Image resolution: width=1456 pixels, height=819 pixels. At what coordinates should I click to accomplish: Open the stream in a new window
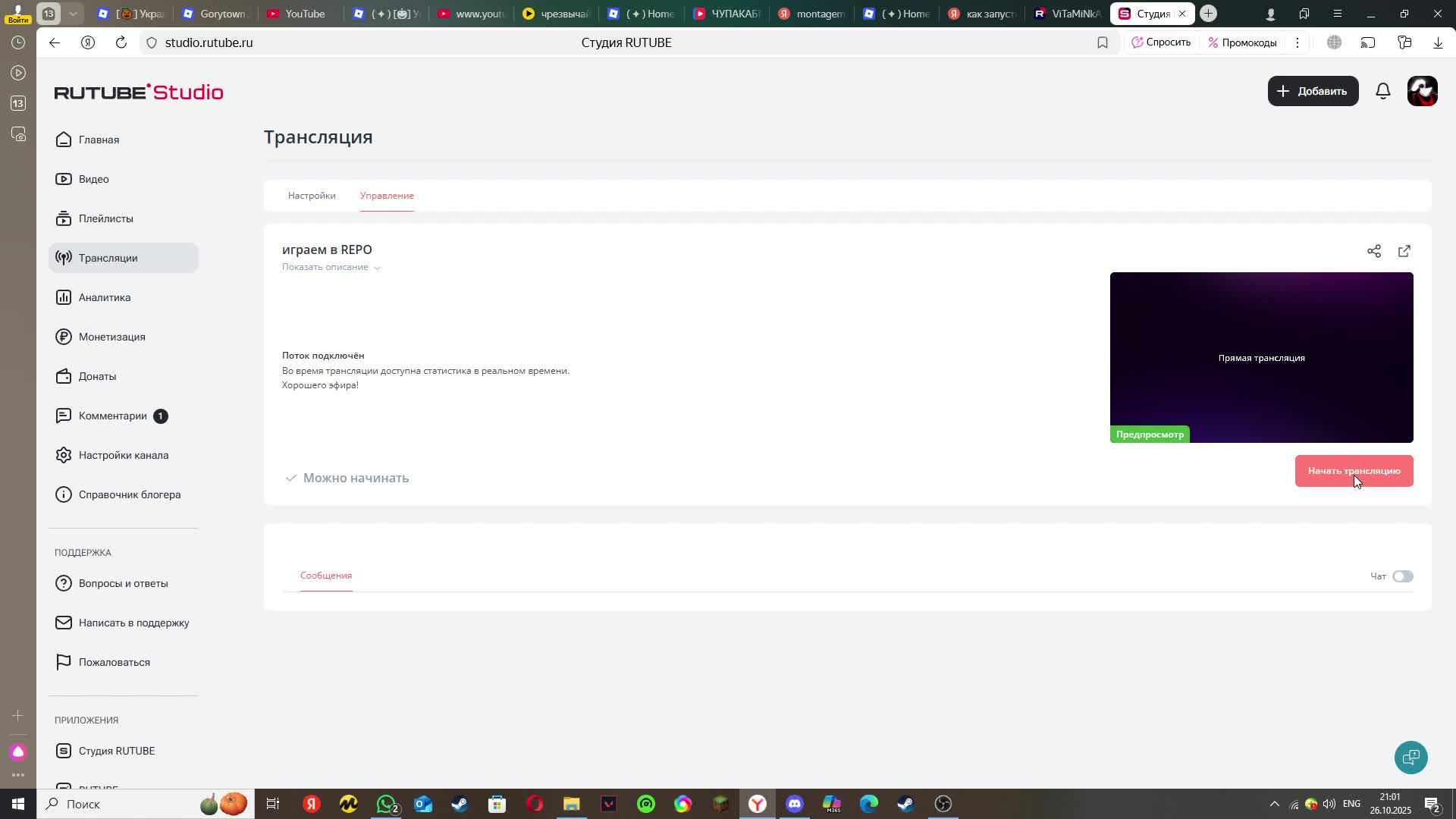(1404, 251)
